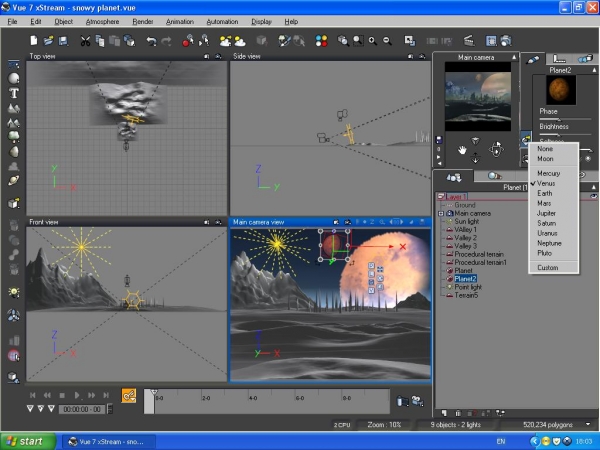
Task: Choose Moon from the planet list
Action: pos(553,158)
